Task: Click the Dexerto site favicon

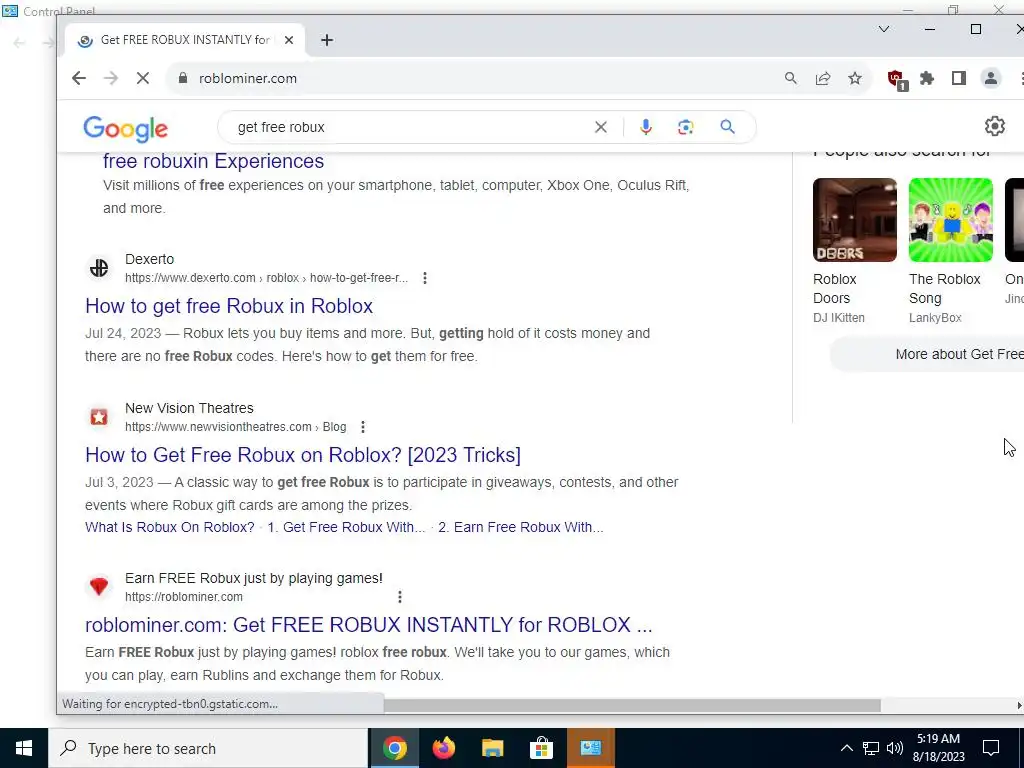Action: tap(99, 268)
